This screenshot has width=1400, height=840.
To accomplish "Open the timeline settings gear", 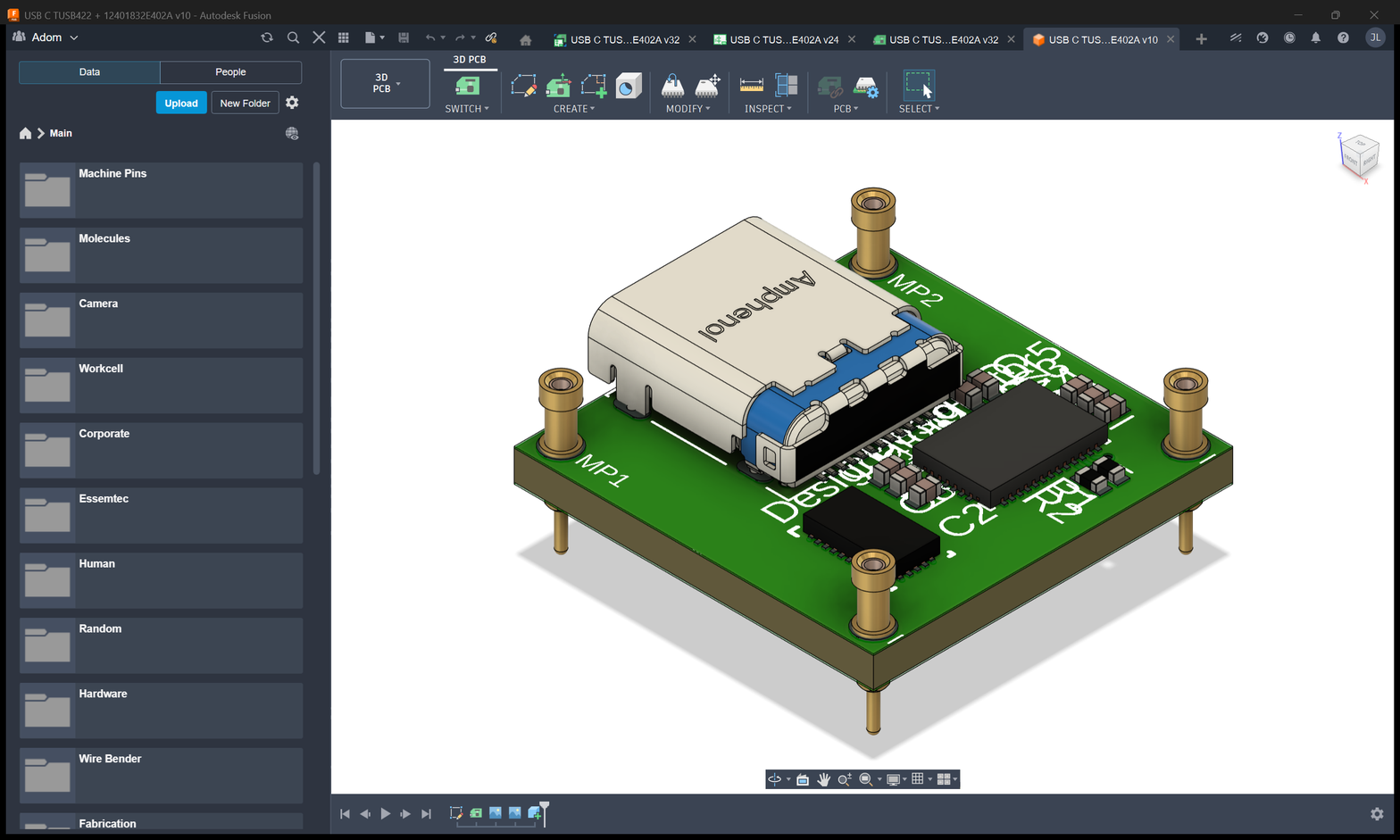I will click(x=1377, y=814).
